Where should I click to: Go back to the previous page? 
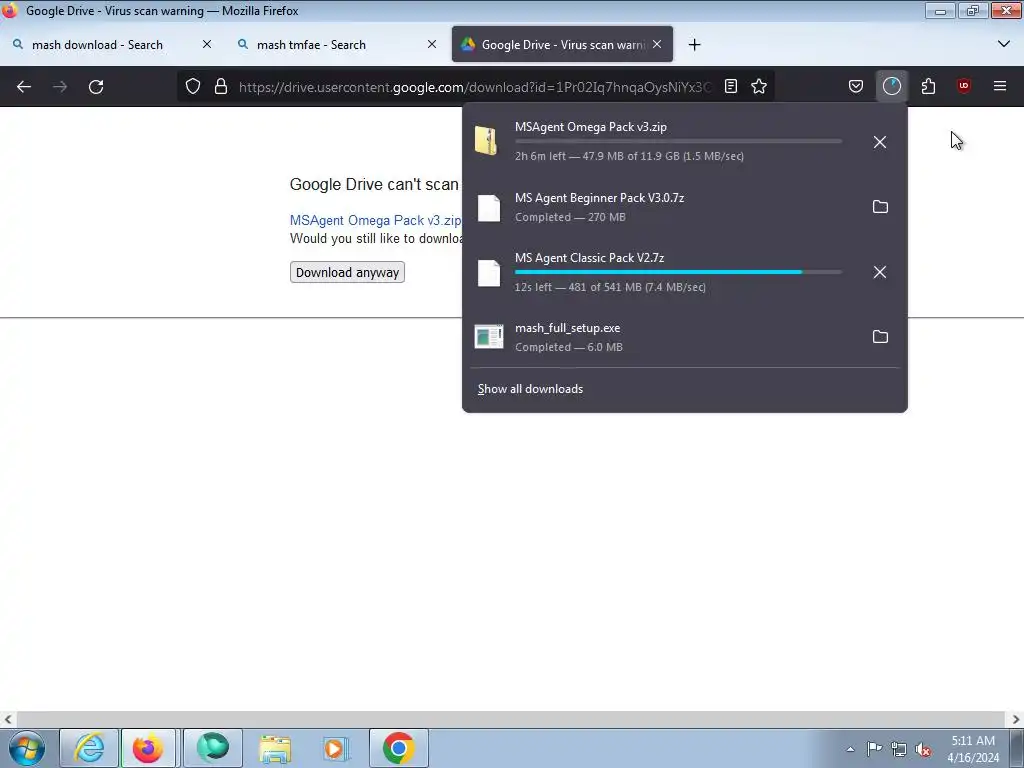(x=24, y=86)
